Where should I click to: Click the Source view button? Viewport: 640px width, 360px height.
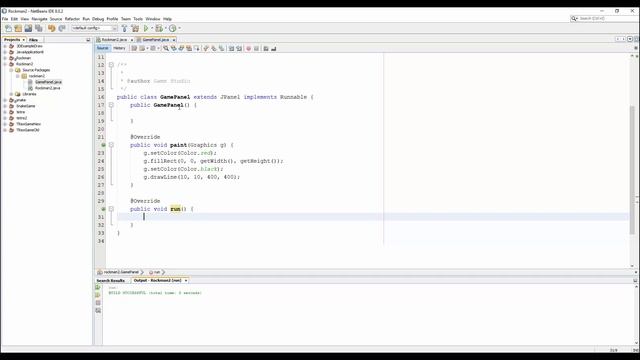point(102,48)
